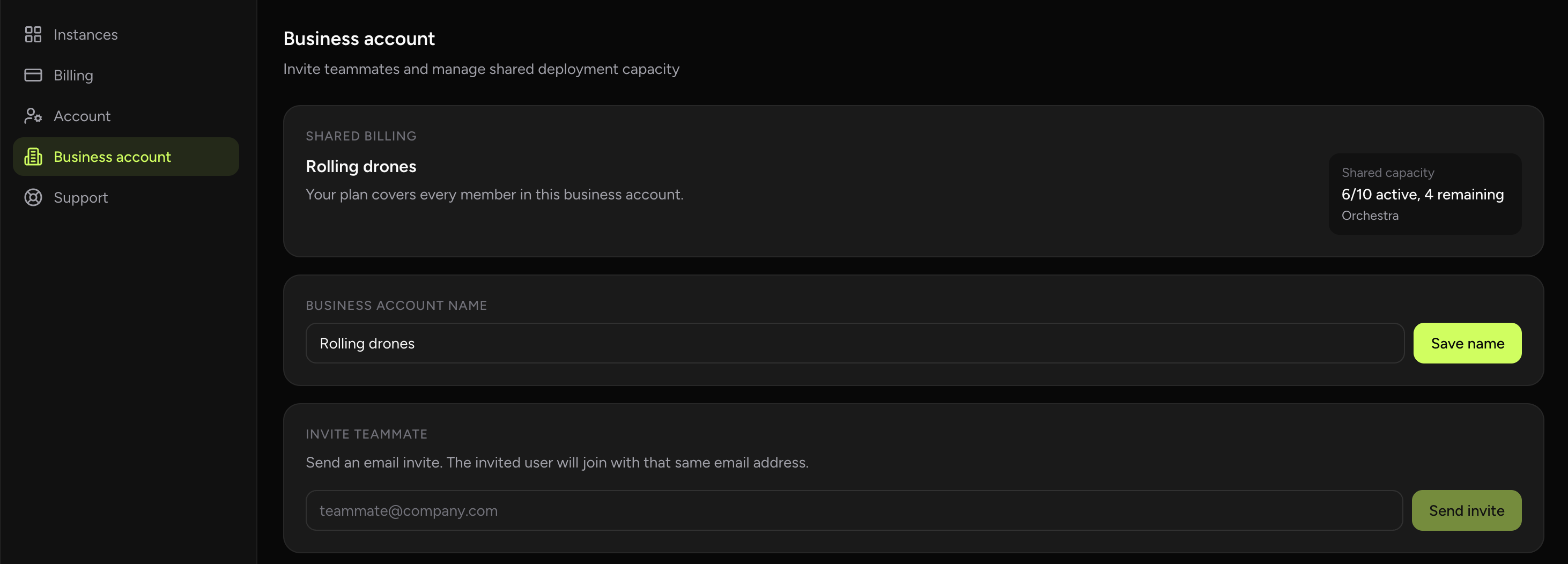Click the SHARED BILLING section header

[361, 136]
